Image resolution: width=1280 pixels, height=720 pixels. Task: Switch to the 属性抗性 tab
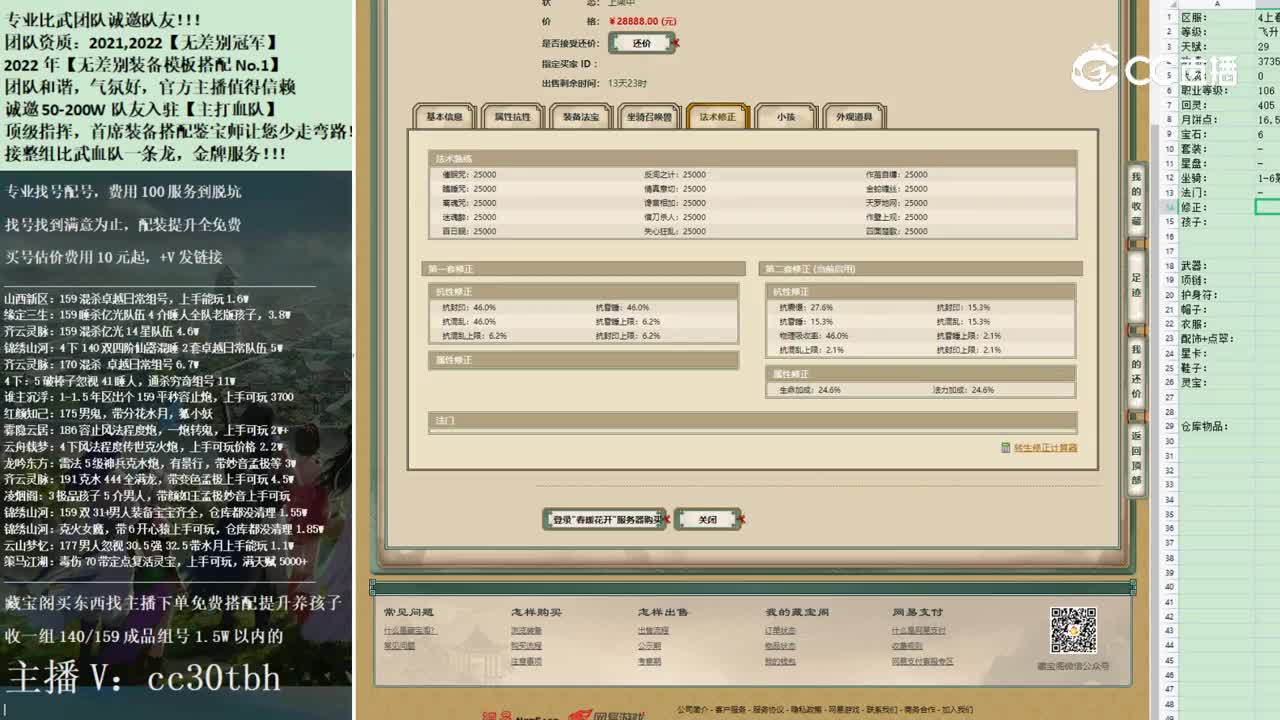[x=512, y=117]
